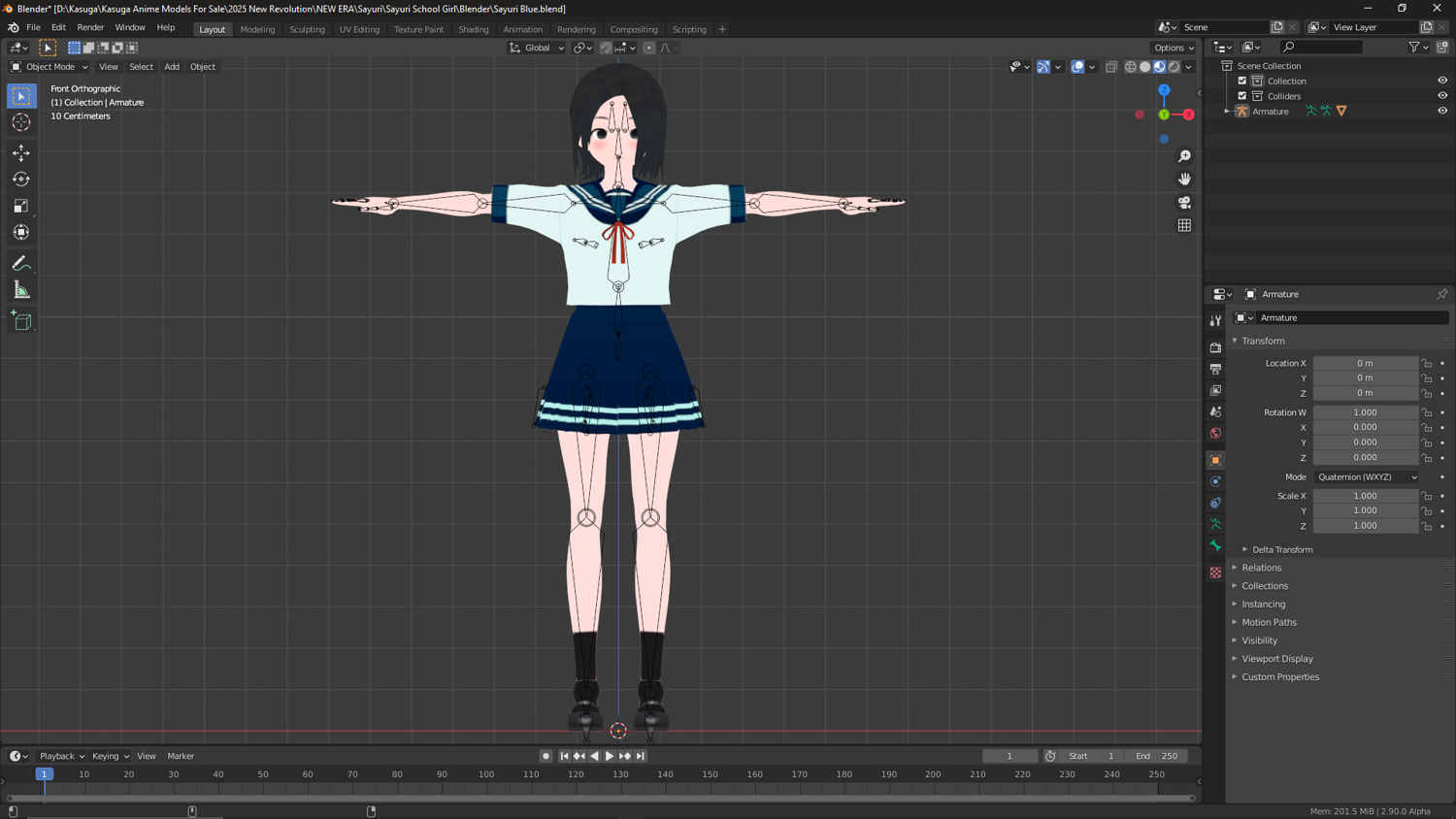Hide the Colliders collection eye icon
This screenshot has width=1456, height=819.
[1442, 96]
